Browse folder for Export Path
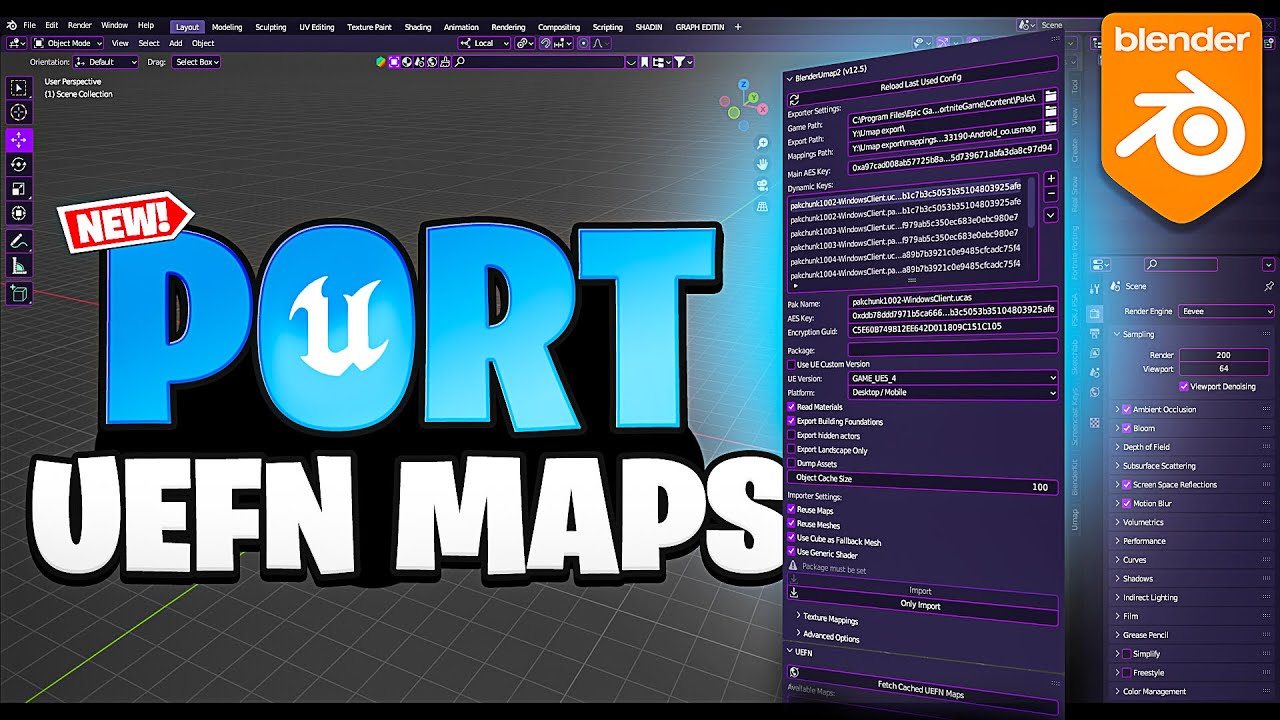This screenshot has height=720, width=1280. click(x=1050, y=112)
